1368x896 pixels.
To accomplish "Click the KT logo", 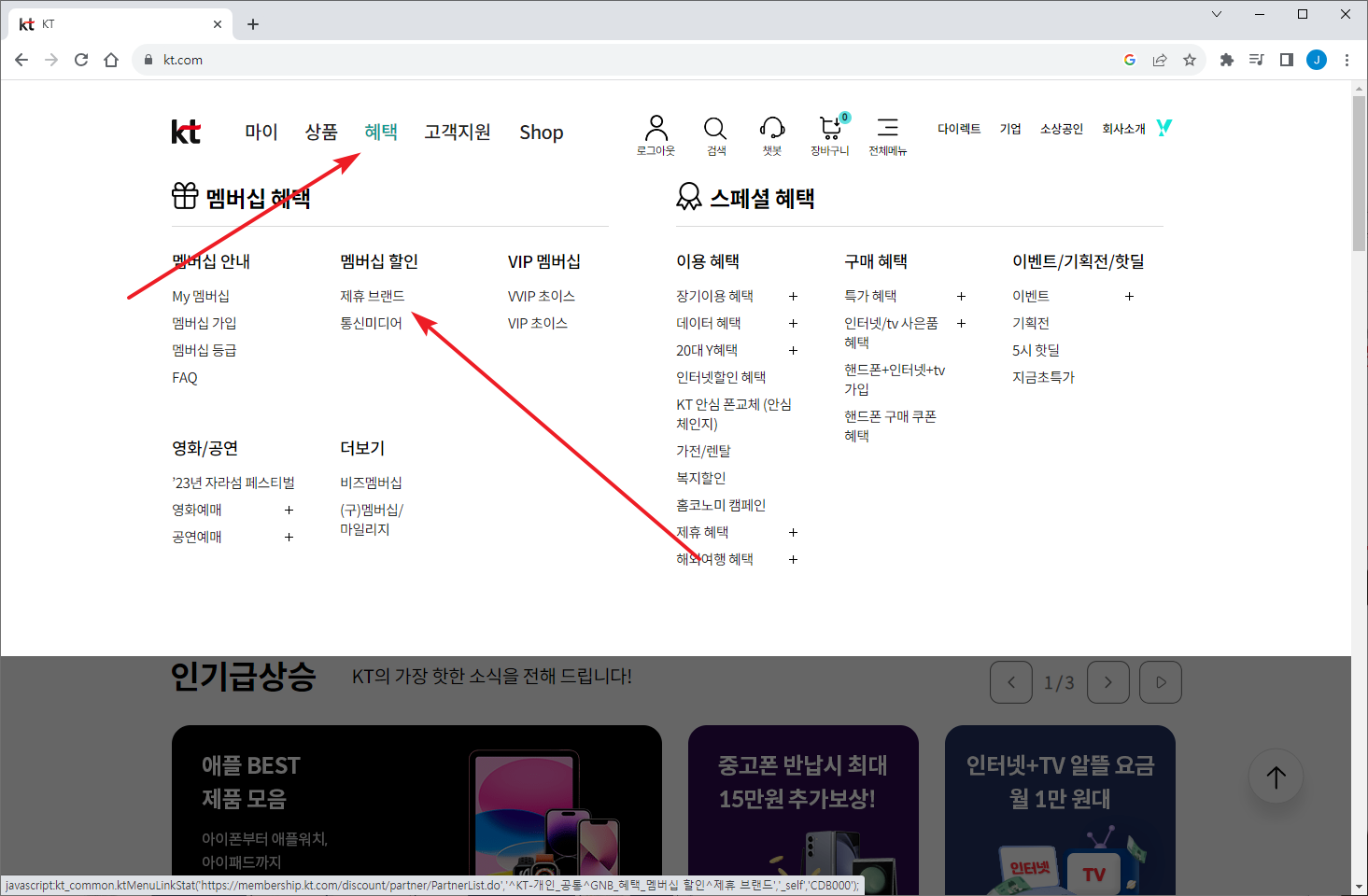I will tap(186, 132).
